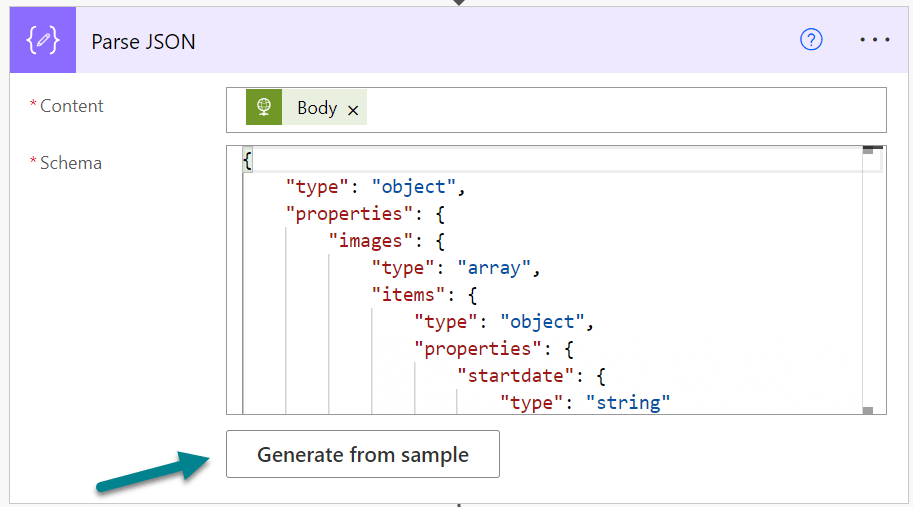The height and width of the screenshot is (507, 913).
Task: Select the Body dynamic content token label
Action: tap(316, 108)
